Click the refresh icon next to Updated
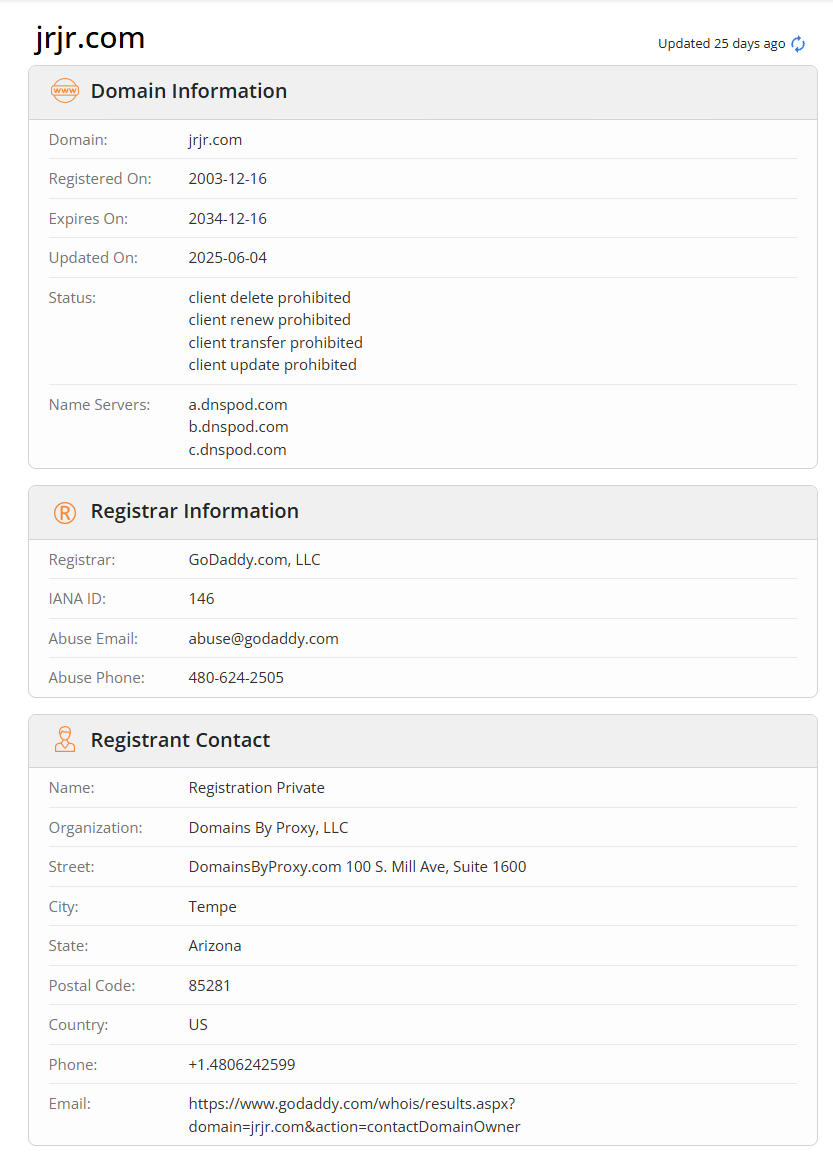This screenshot has height=1152, width=833. click(798, 44)
